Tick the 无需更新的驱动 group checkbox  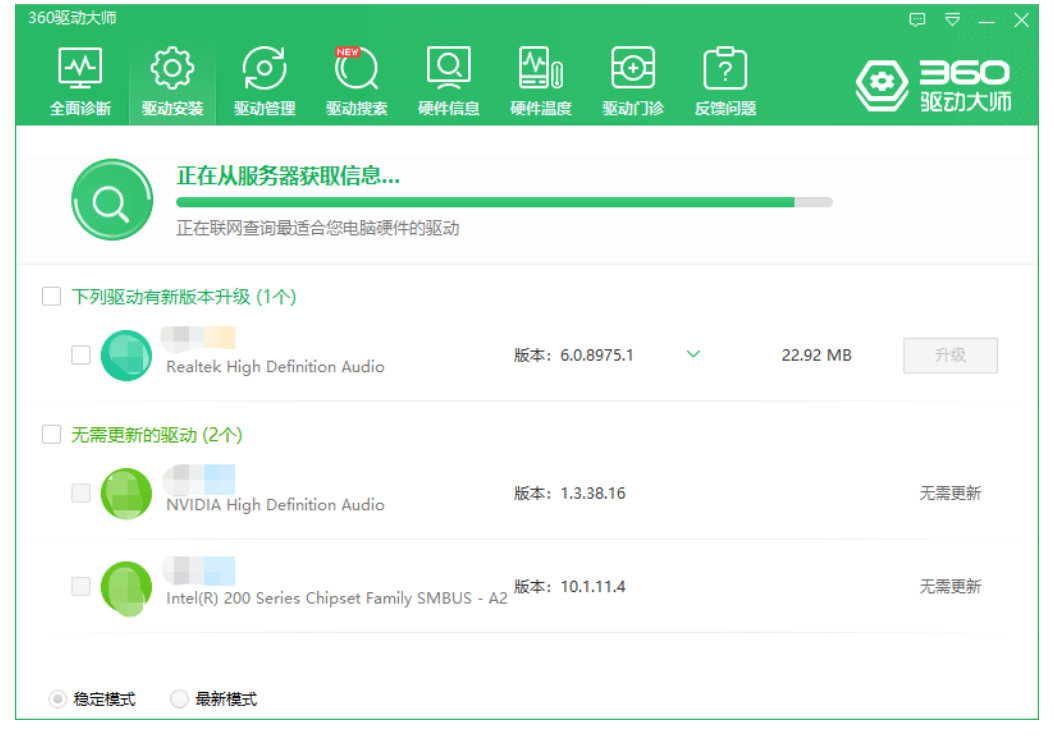click(x=52, y=434)
